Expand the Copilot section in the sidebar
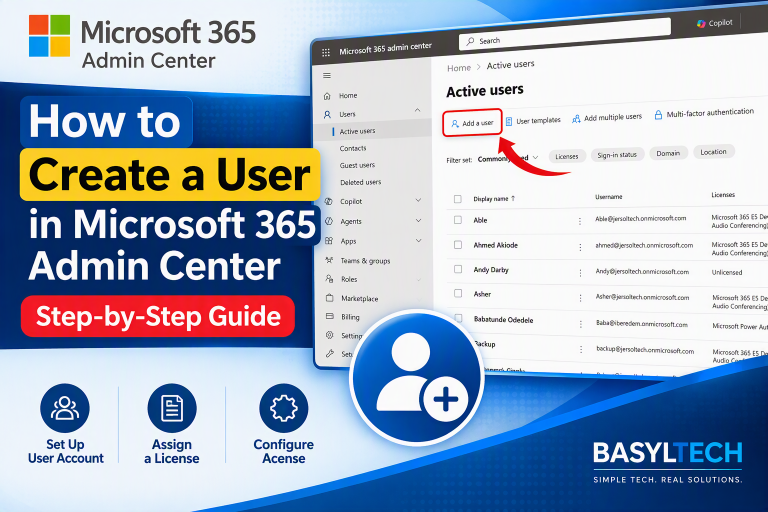The width and height of the screenshot is (768, 512). point(418,200)
